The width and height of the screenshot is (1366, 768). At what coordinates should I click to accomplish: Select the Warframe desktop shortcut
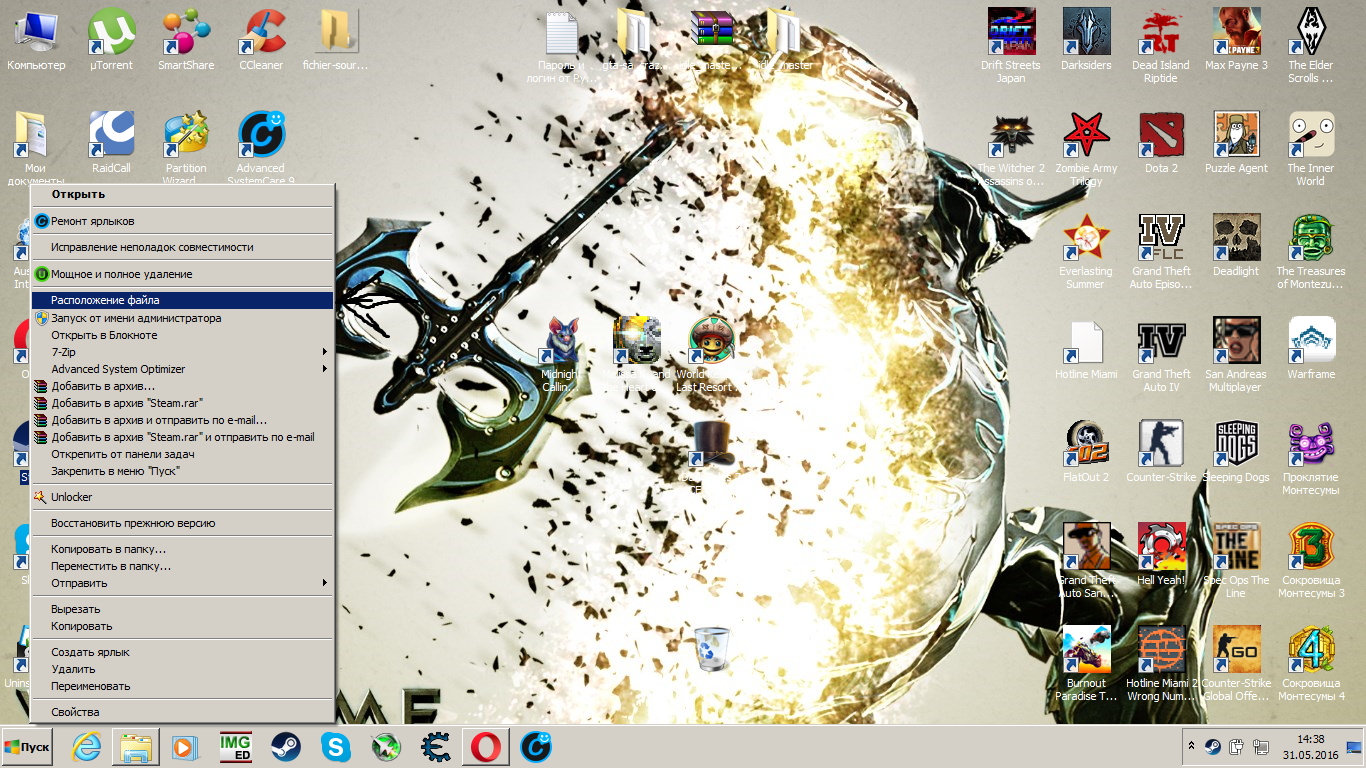[1311, 347]
